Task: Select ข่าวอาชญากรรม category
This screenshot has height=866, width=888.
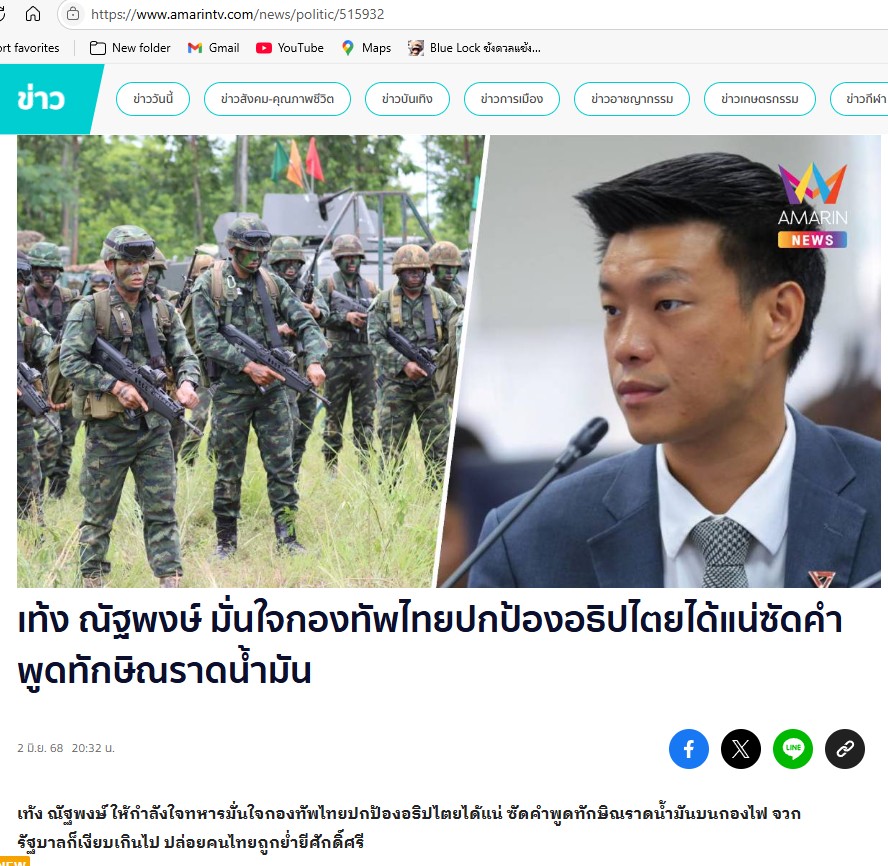Action: tap(632, 99)
